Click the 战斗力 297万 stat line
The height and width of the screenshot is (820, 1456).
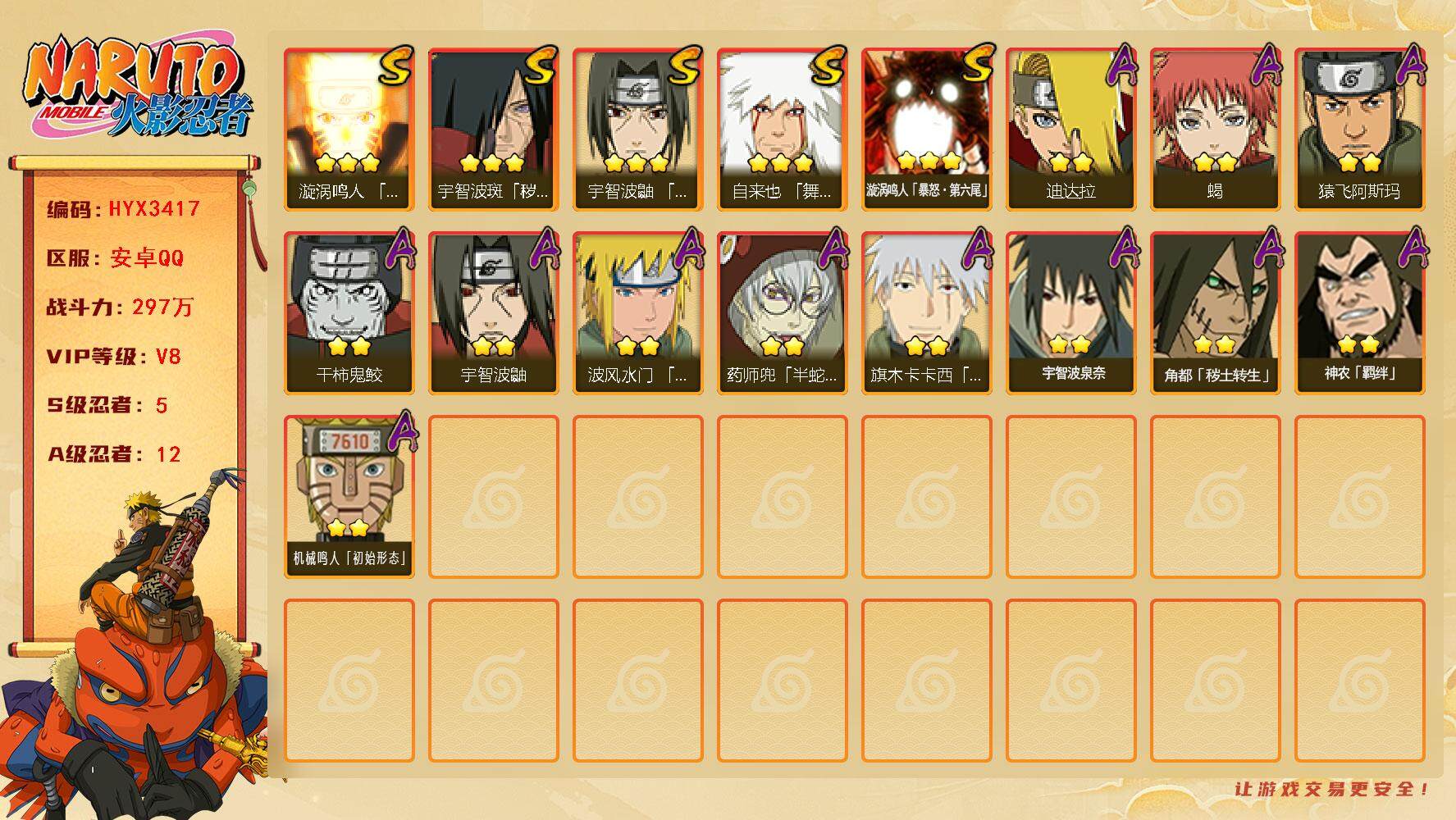point(120,307)
